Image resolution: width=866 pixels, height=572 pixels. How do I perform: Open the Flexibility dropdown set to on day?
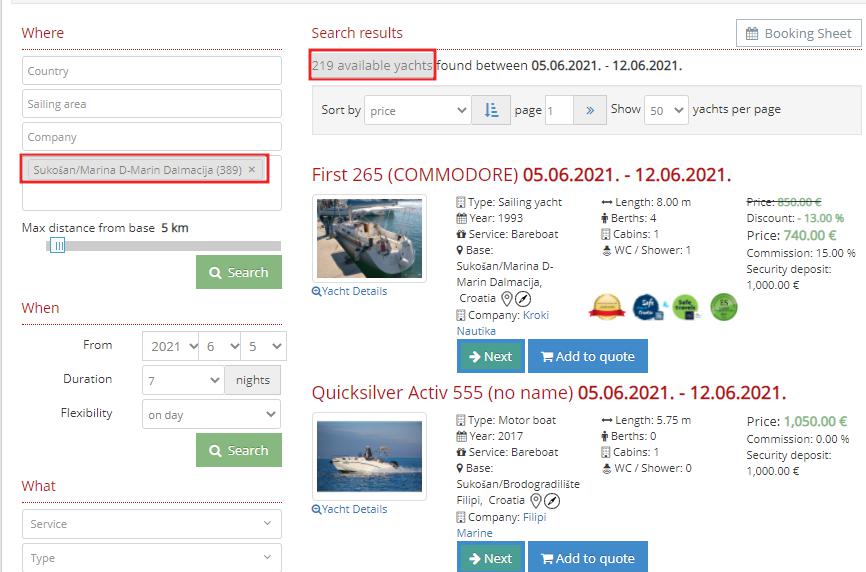(212, 414)
